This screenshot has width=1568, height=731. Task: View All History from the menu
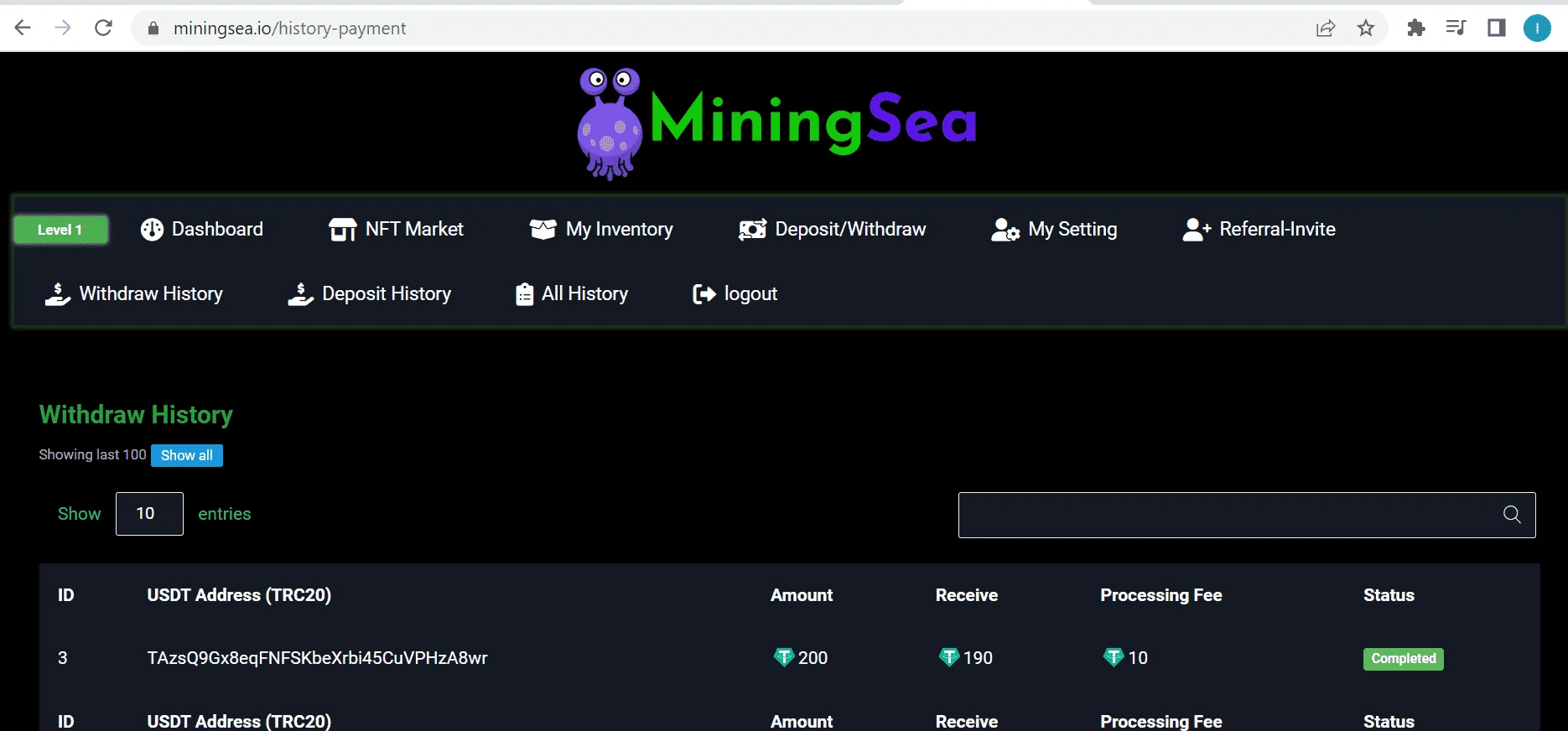coord(572,294)
